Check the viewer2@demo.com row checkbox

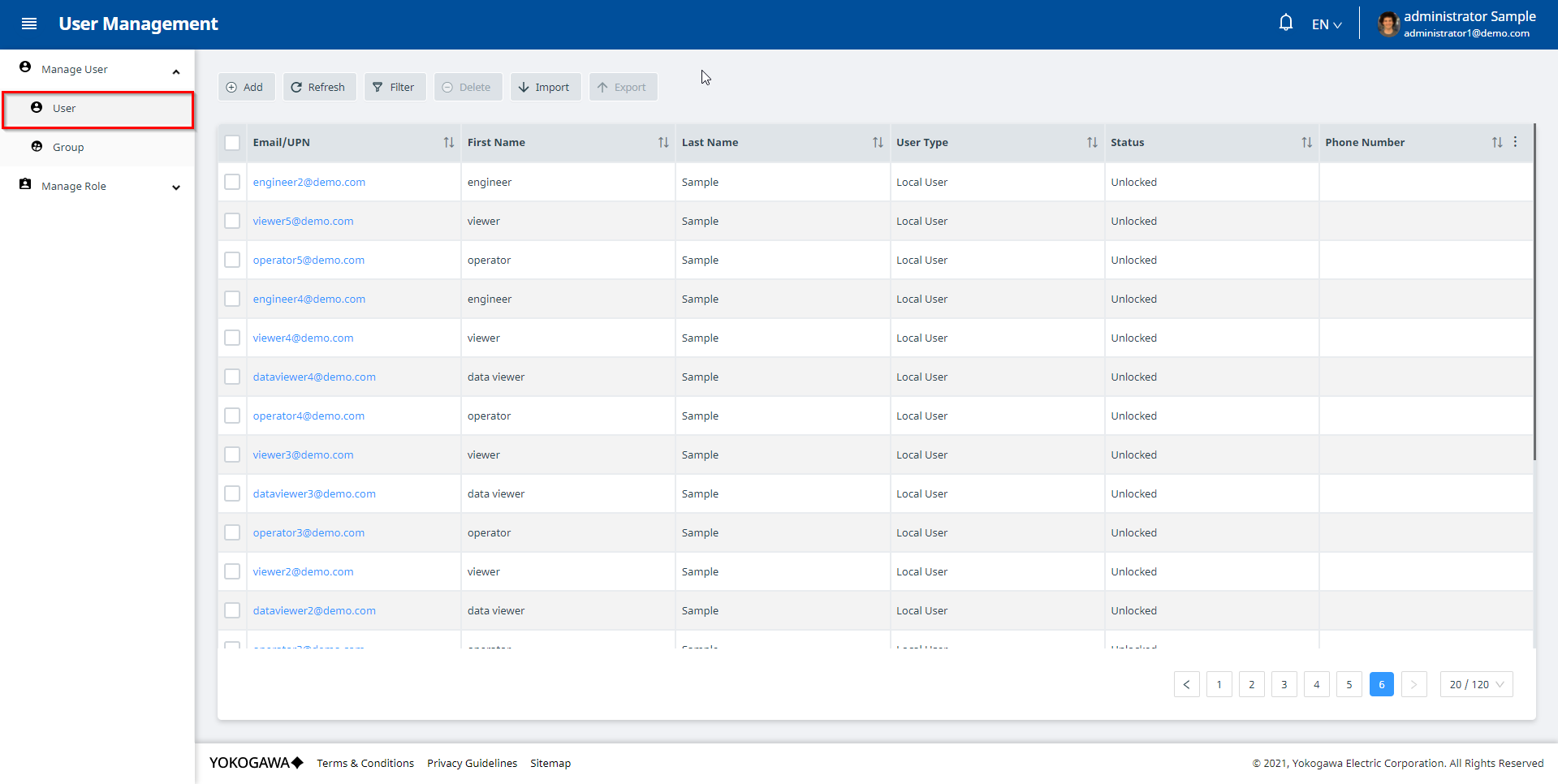click(x=232, y=571)
